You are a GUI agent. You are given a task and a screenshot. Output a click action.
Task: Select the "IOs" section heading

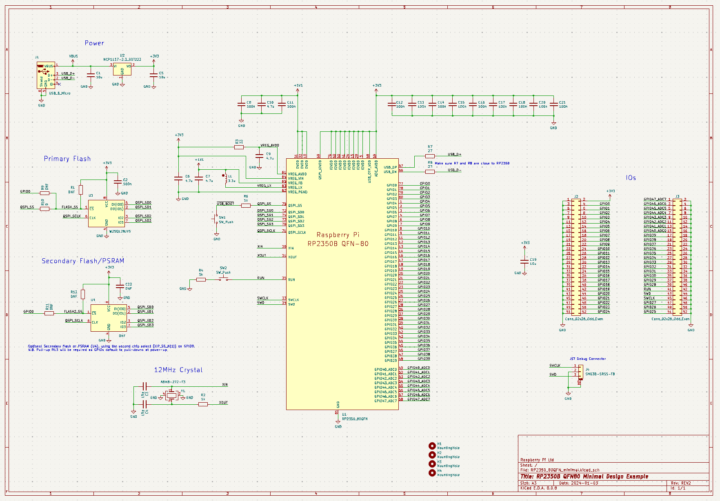630,177
